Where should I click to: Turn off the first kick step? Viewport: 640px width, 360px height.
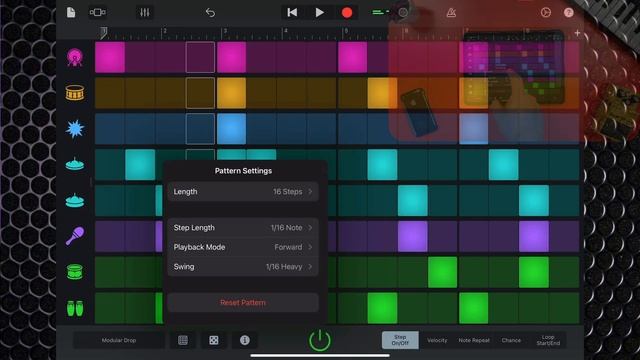pos(110,57)
